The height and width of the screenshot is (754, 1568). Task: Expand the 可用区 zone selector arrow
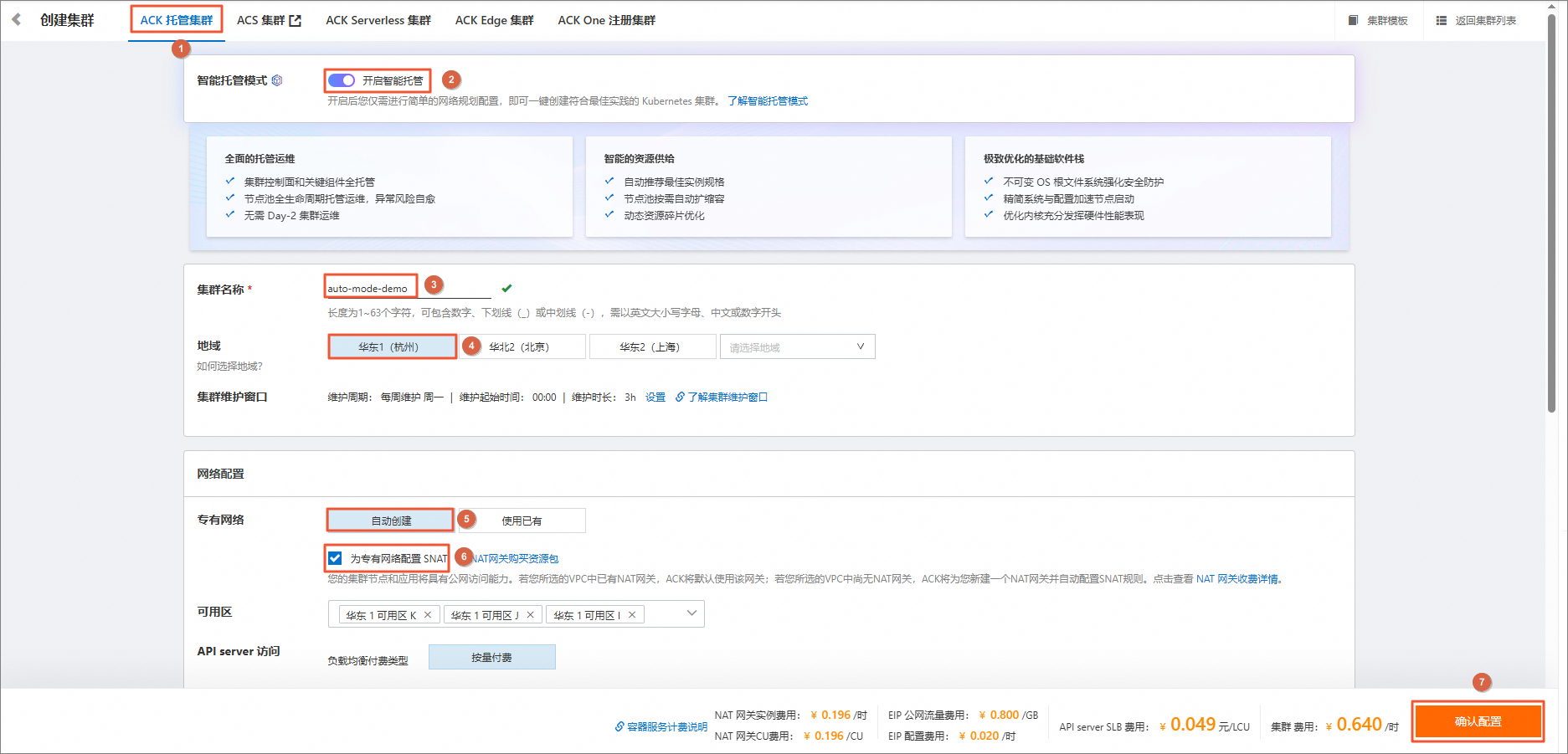[691, 613]
